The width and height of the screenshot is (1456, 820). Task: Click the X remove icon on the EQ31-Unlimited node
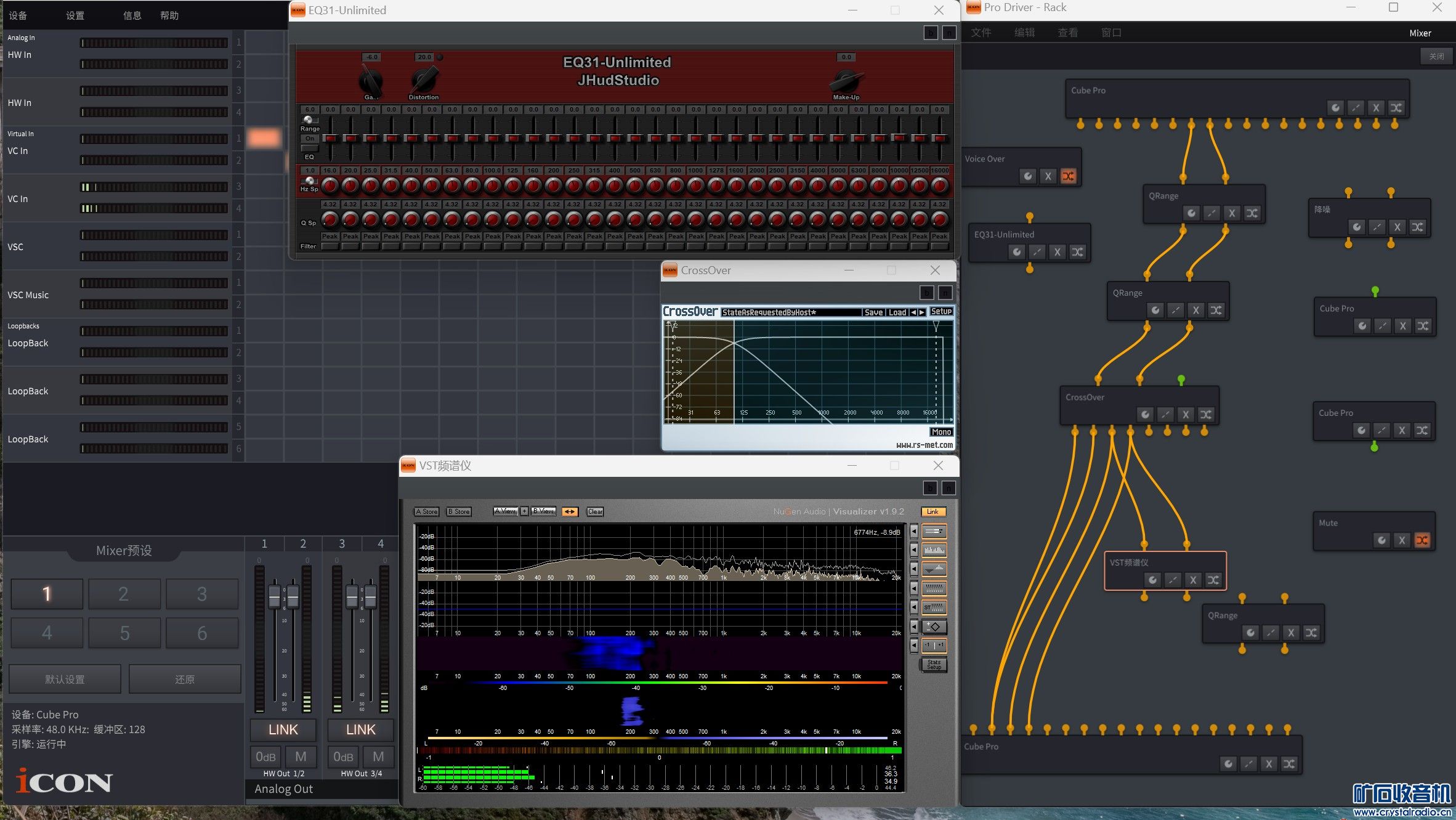tap(1058, 252)
